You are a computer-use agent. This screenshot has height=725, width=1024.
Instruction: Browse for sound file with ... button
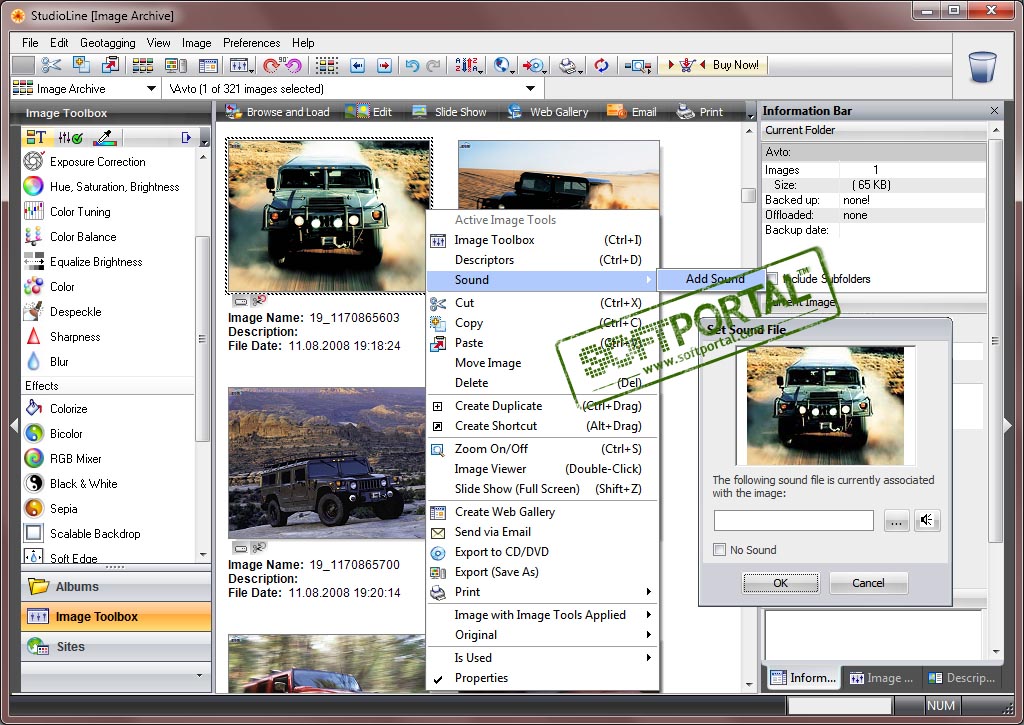tap(896, 521)
